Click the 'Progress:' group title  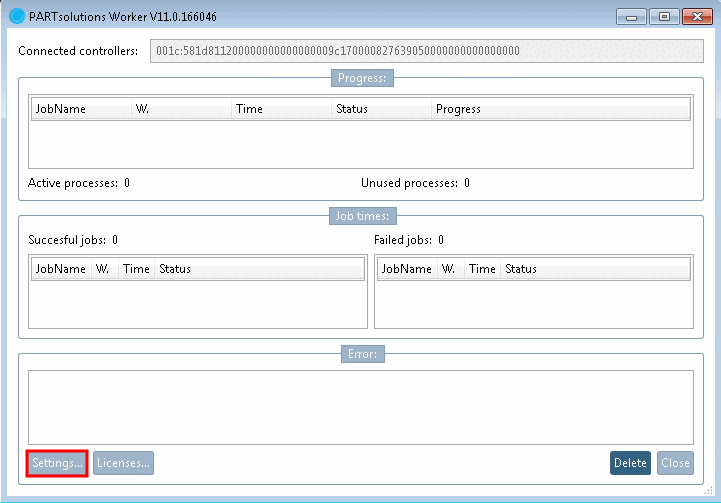click(362, 78)
